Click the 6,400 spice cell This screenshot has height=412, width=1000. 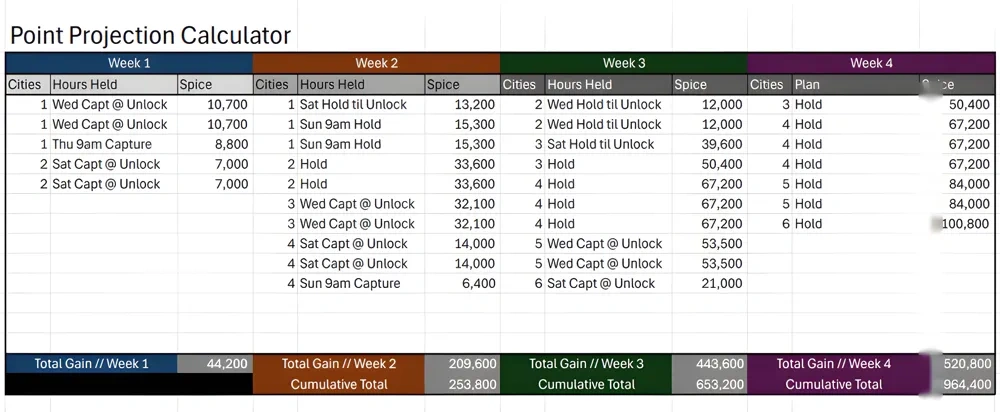(x=478, y=283)
